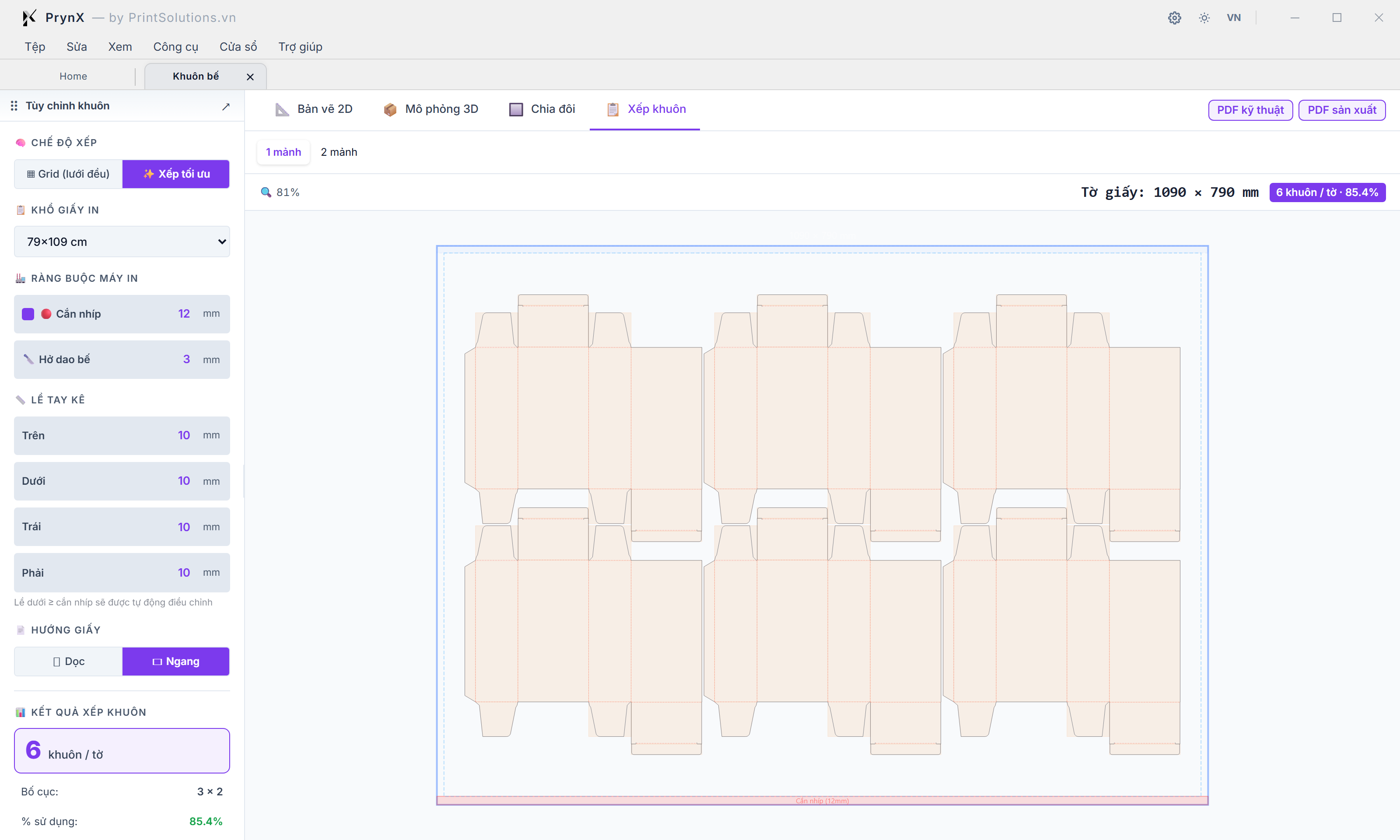Open the Tệp menu
Viewport: 1400px width, 840px height.
click(x=35, y=47)
